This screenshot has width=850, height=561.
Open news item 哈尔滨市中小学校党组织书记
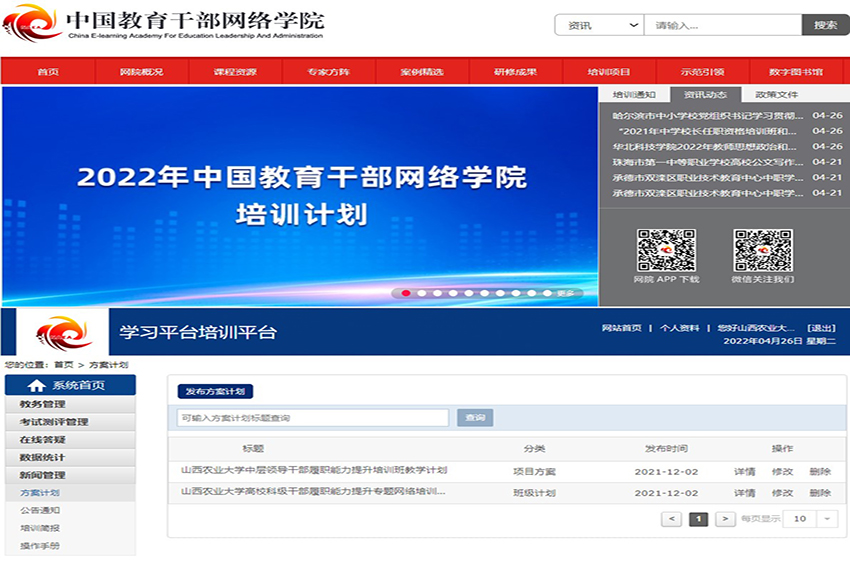pyautogui.click(x=709, y=115)
